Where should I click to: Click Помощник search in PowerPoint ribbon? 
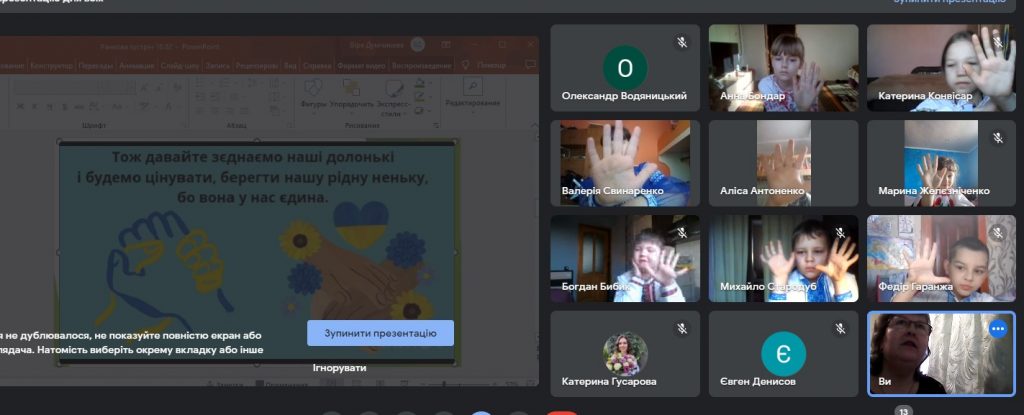coord(485,65)
